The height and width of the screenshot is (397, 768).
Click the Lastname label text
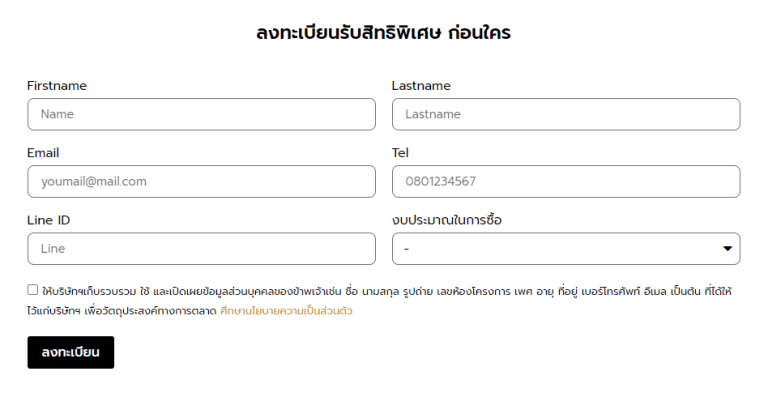[x=421, y=86]
